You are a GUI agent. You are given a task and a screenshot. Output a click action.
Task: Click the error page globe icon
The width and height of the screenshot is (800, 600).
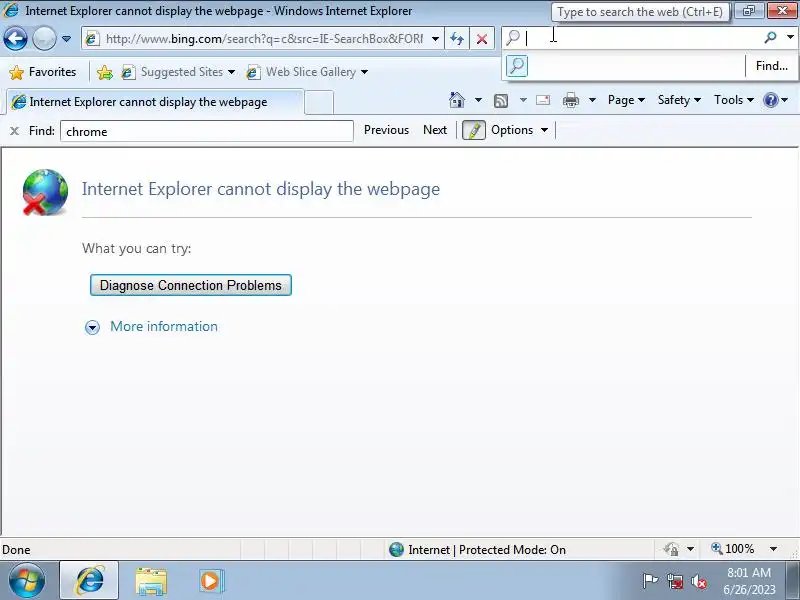pyautogui.click(x=45, y=192)
